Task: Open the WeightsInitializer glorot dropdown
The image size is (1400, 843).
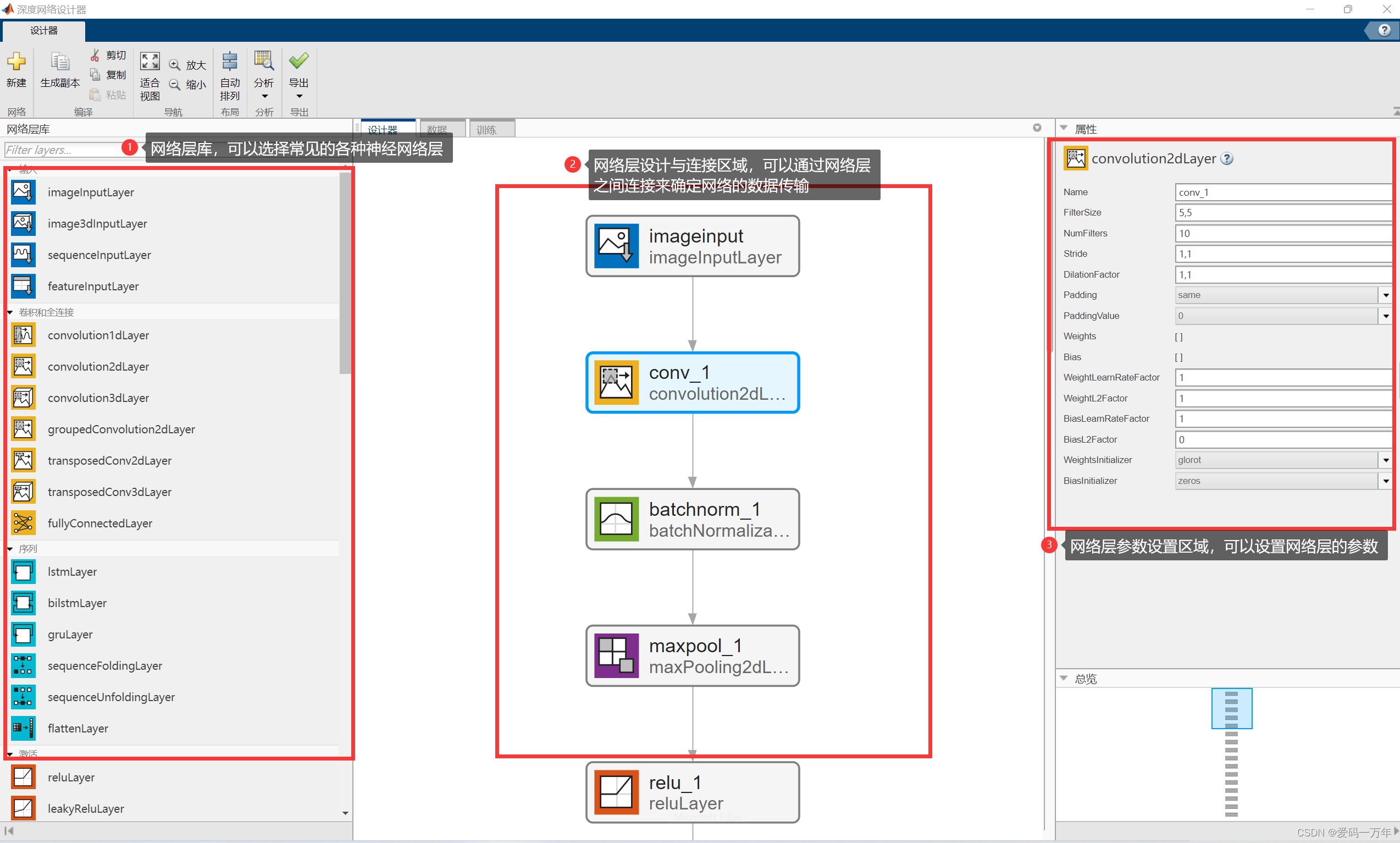Action: (1385, 460)
